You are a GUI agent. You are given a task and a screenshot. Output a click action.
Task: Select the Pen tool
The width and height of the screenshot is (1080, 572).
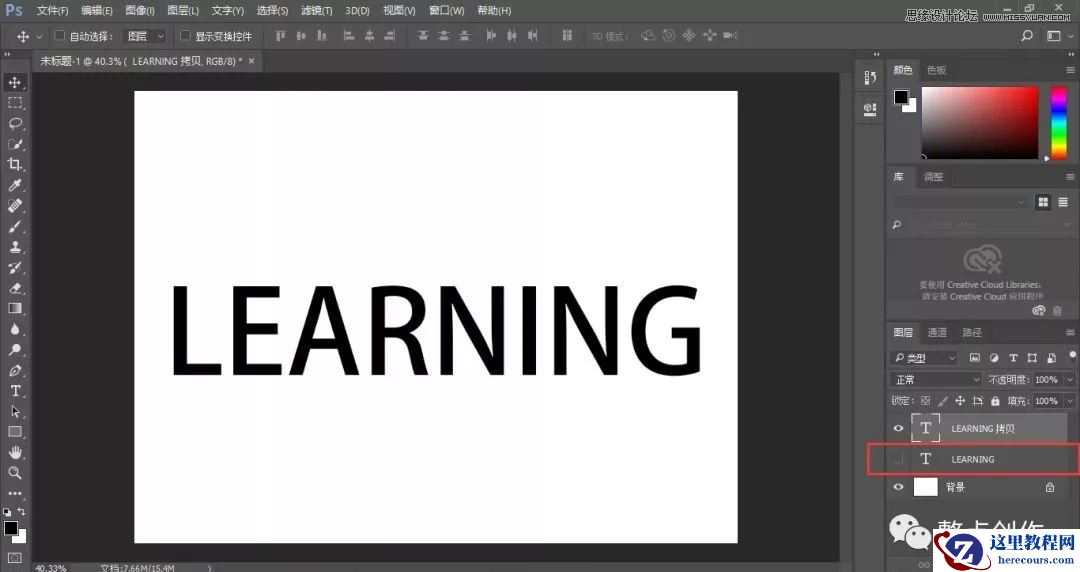click(14, 370)
